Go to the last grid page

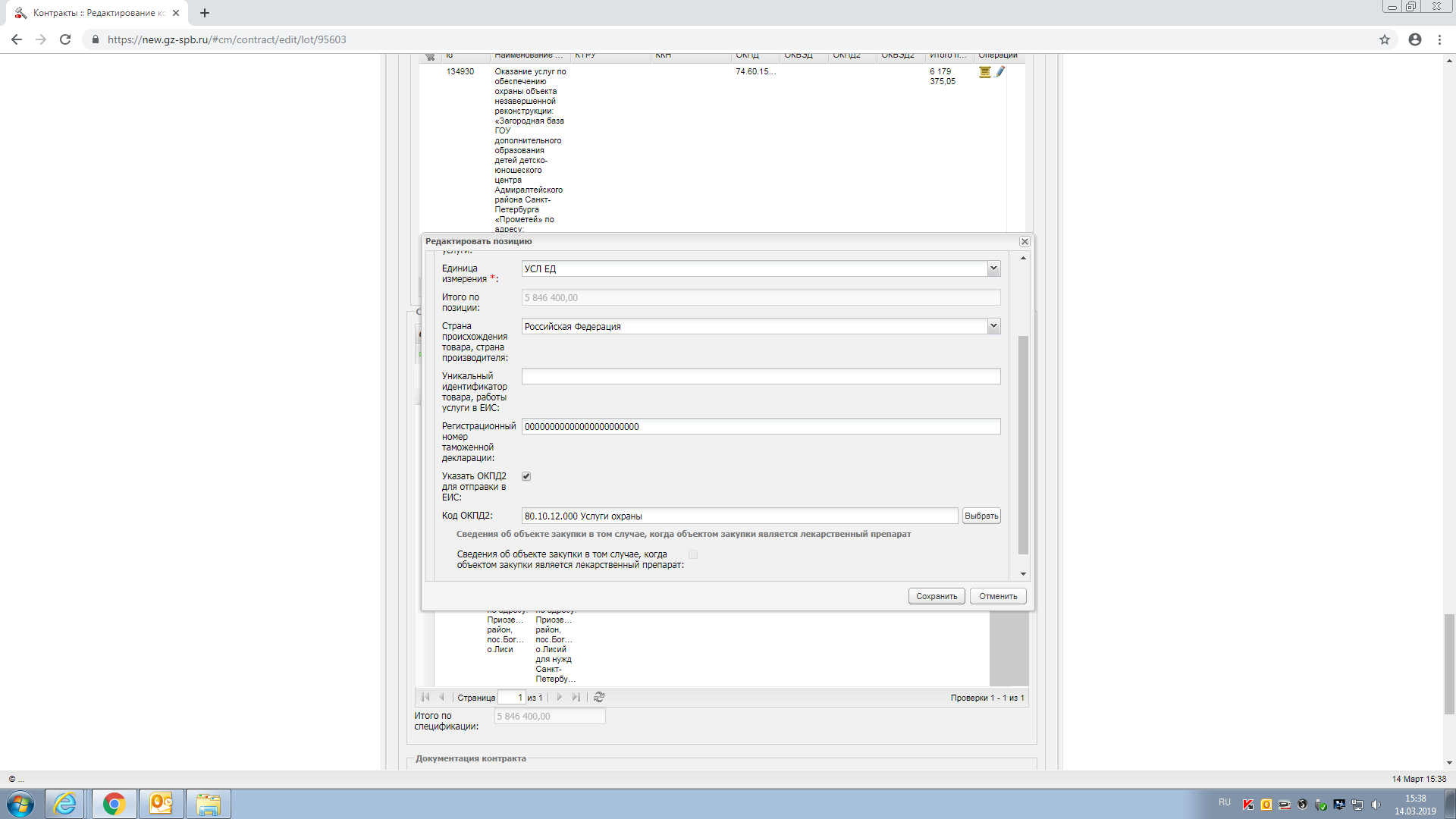point(576,697)
